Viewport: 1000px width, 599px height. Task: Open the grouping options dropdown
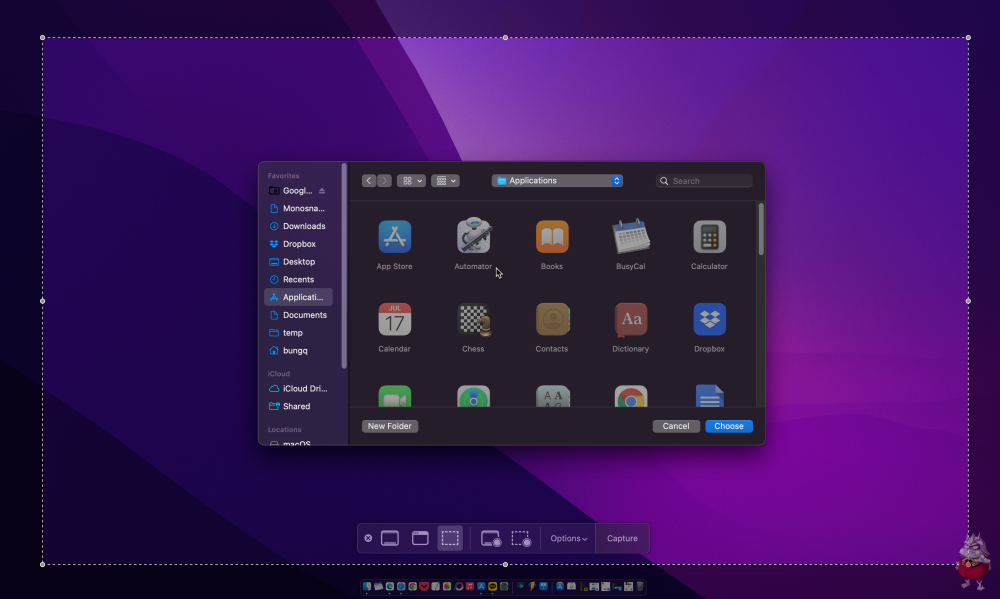[445, 181]
